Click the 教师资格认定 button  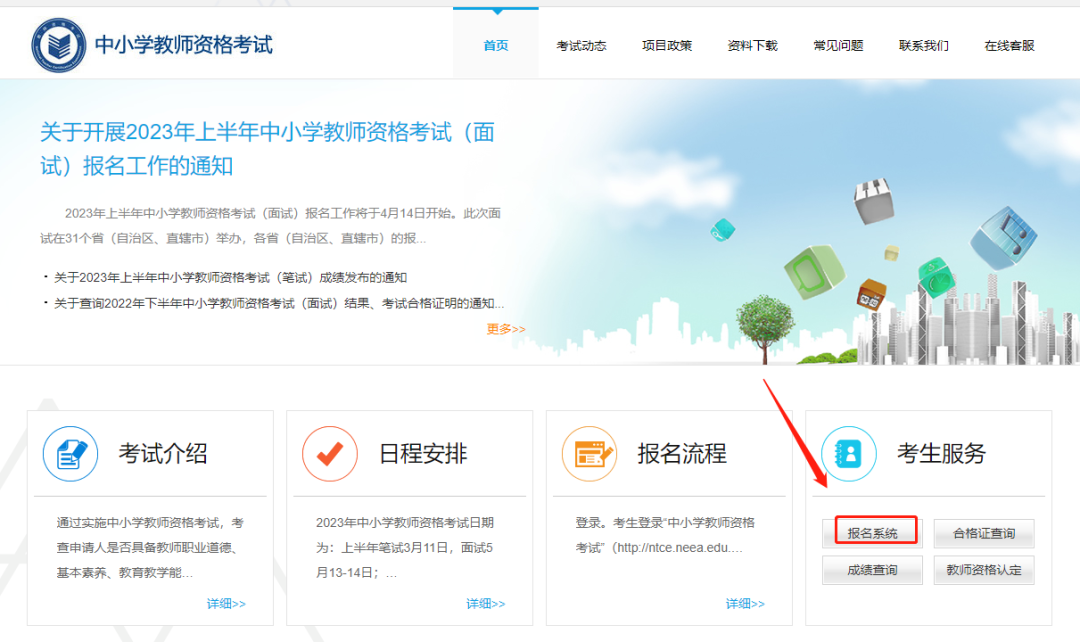tap(984, 569)
